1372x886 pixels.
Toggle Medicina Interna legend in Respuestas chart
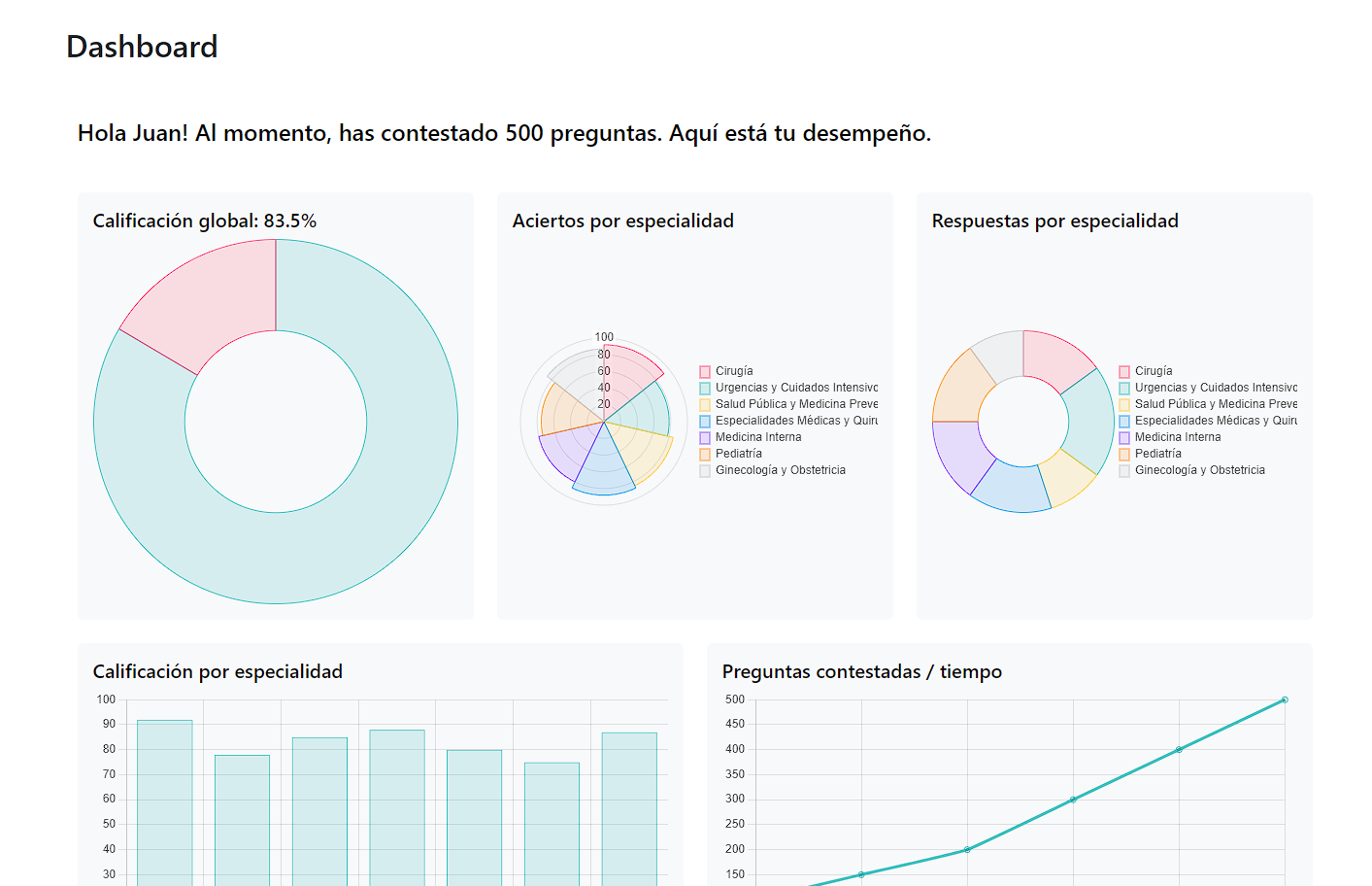click(x=1170, y=437)
